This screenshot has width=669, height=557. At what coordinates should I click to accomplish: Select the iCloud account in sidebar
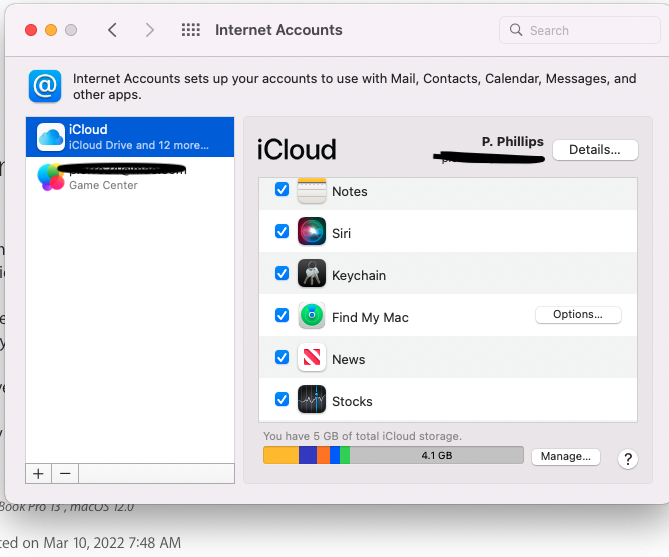tap(130, 137)
